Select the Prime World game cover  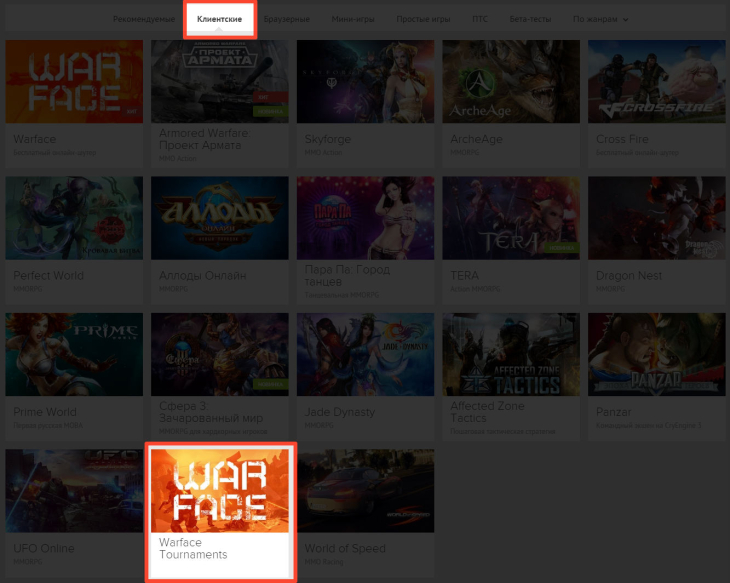(74, 354)
